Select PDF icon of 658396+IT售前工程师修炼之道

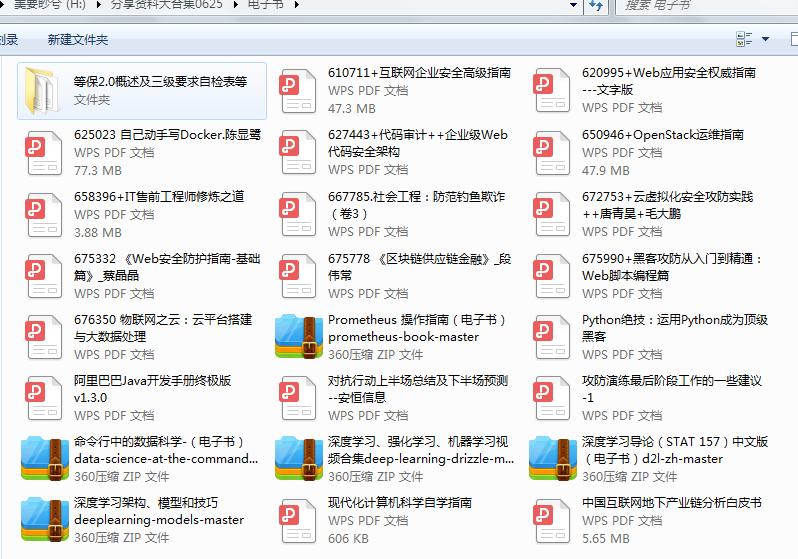(44, 214)
